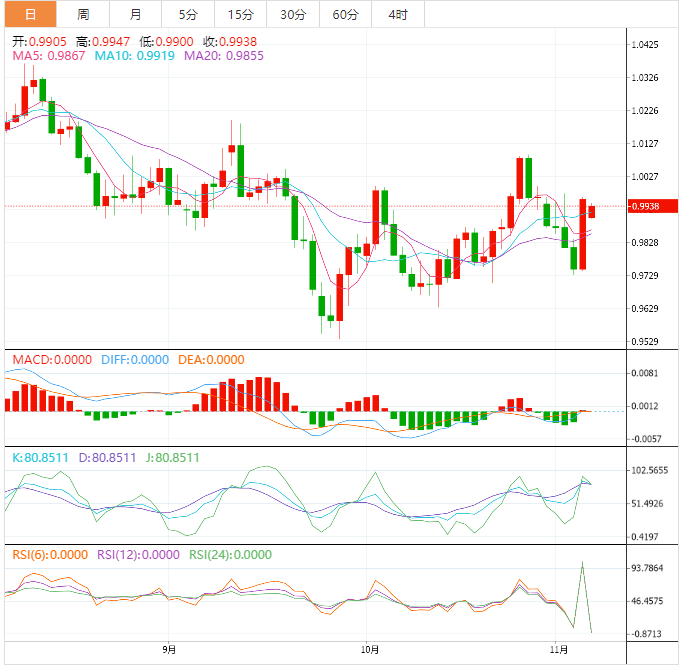Click the -0.0057 MACD axis value

pos(646,439)
